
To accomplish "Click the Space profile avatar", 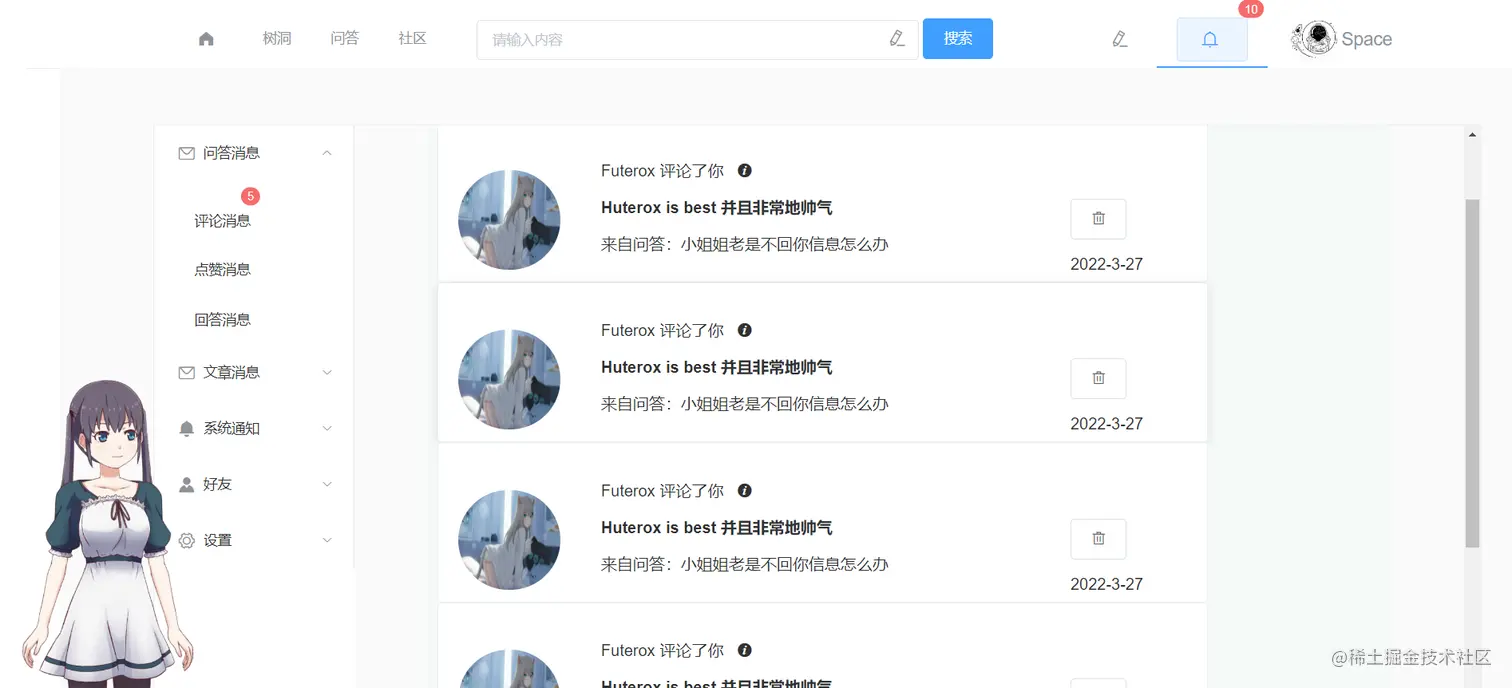I will click(x=1313, y=38).
